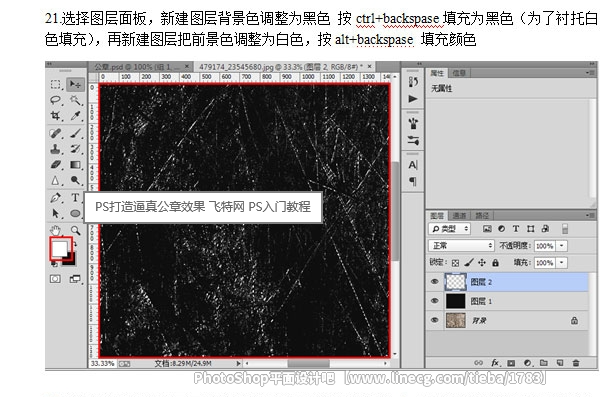602x397 pixels.
Task: Change the screen mode
Action: (x=75, y=279)
